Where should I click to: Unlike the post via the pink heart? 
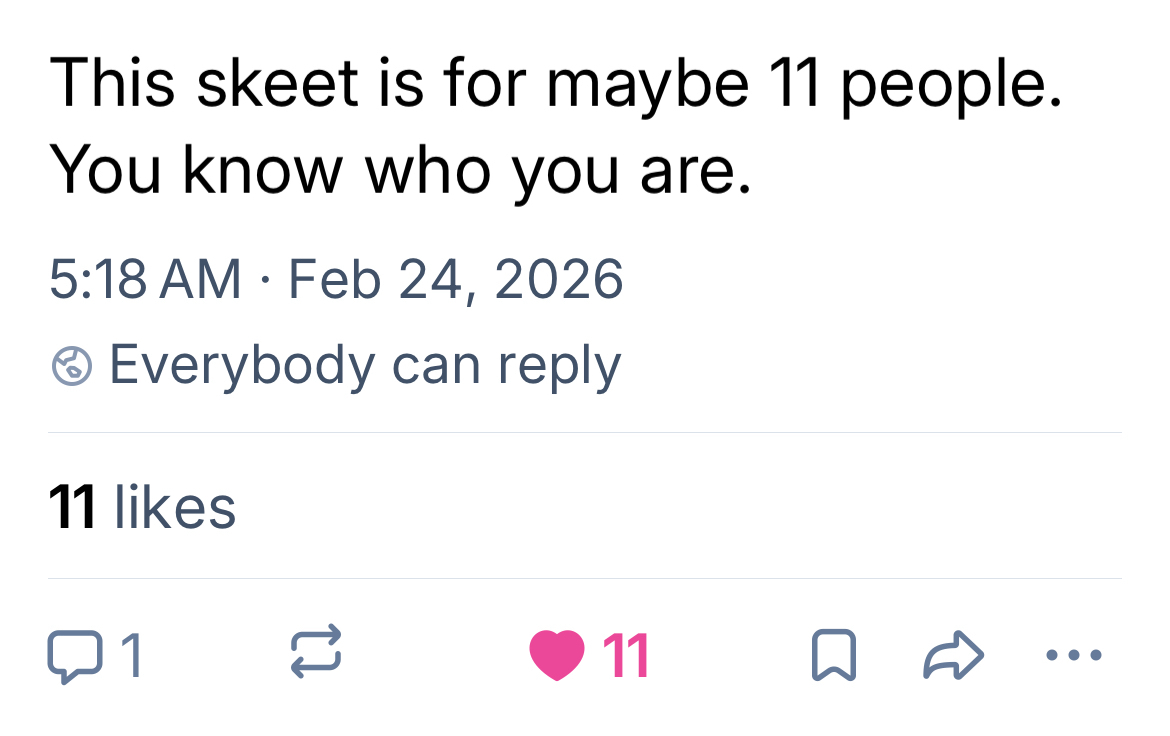click(556, 657)
